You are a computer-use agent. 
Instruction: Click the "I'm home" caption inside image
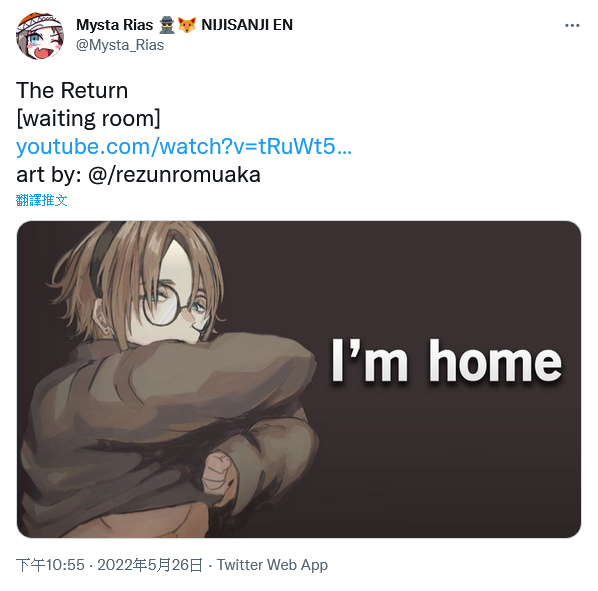point(446,361)
